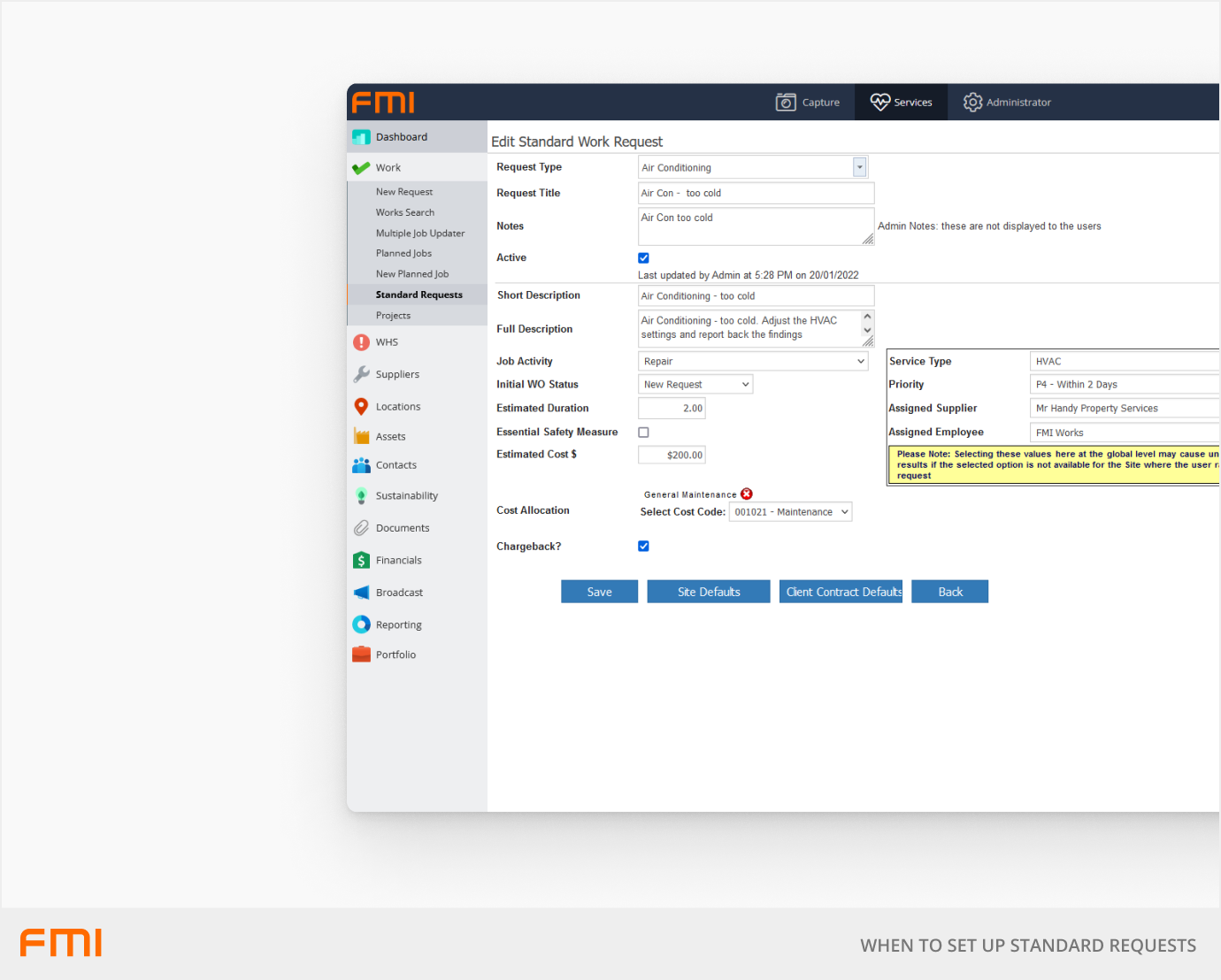This screenshot has width=1221, height=980.
Task: Enable the Essential Safety Measure checkbox
Action: 643,433
